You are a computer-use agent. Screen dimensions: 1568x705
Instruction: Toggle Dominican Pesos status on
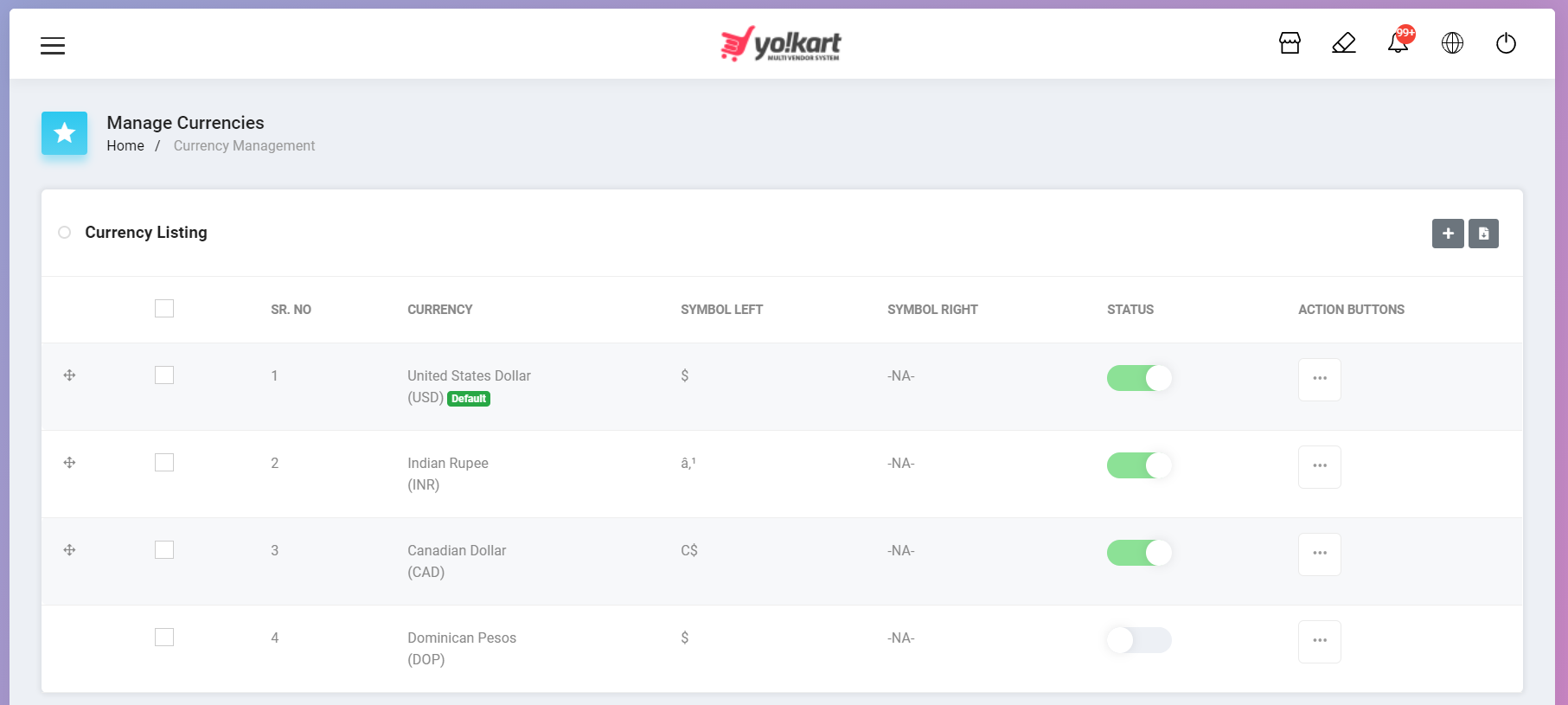click(1139, 640)
